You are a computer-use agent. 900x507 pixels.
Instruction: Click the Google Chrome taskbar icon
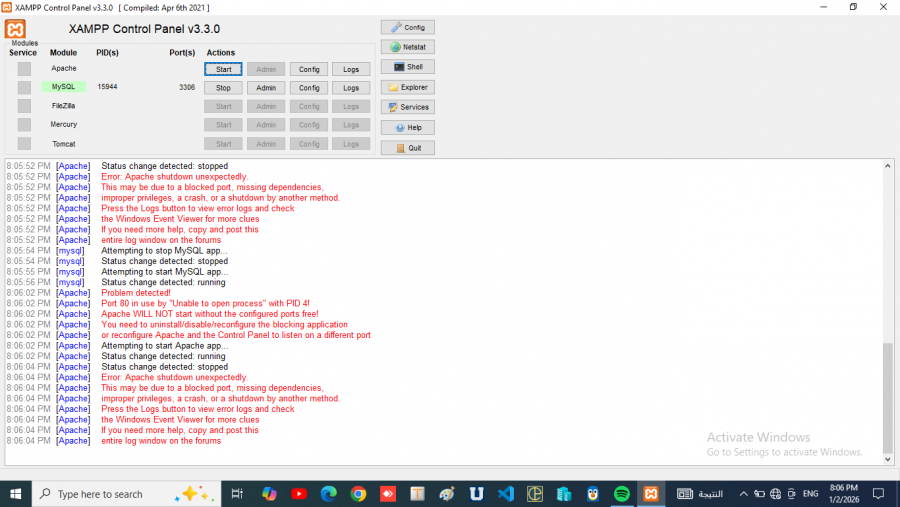click(358, 494)
